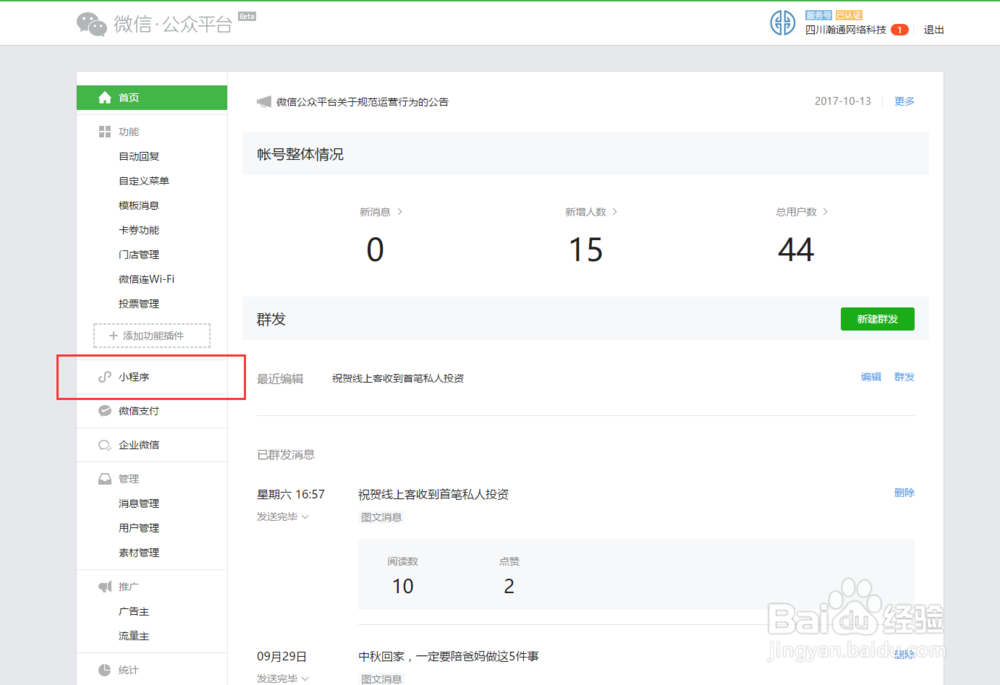
Task: Select 模板消息 from the sidebar
Action: [x=140, y=205]
